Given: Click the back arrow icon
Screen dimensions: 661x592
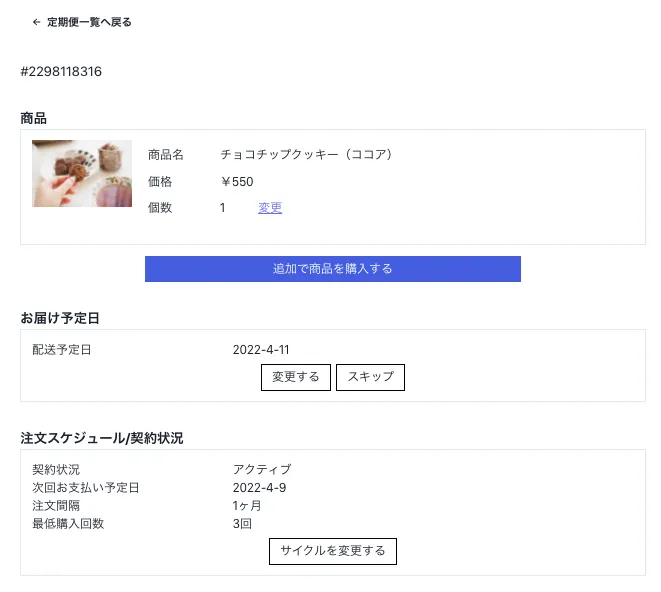Looking at the screenshot, I should coord(37,22).
